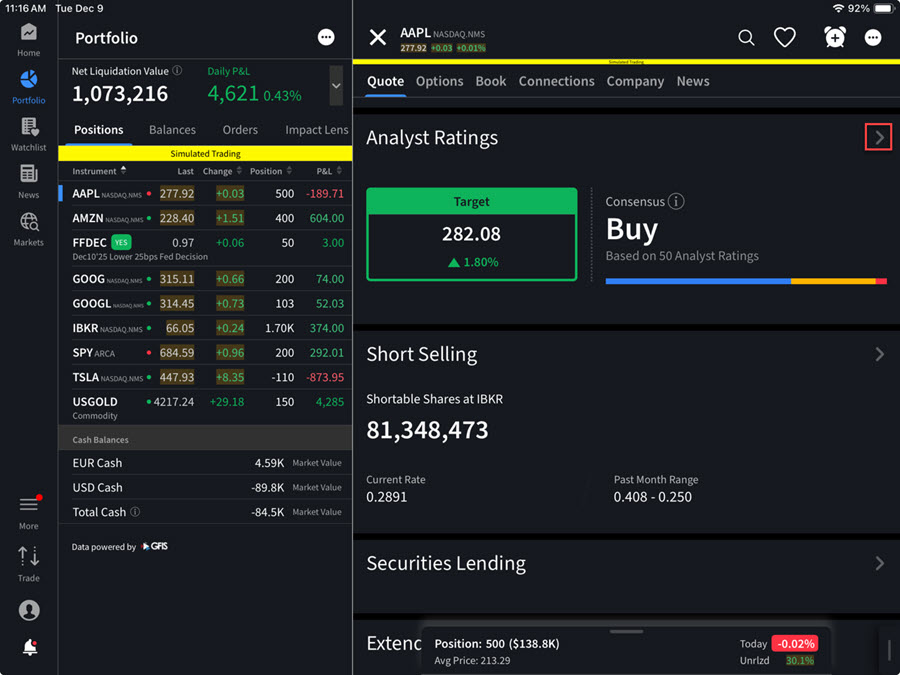This screenshot has height=675, width=900.
Task: Close the AAPL quote panel
Action: [x=378, y=38]
